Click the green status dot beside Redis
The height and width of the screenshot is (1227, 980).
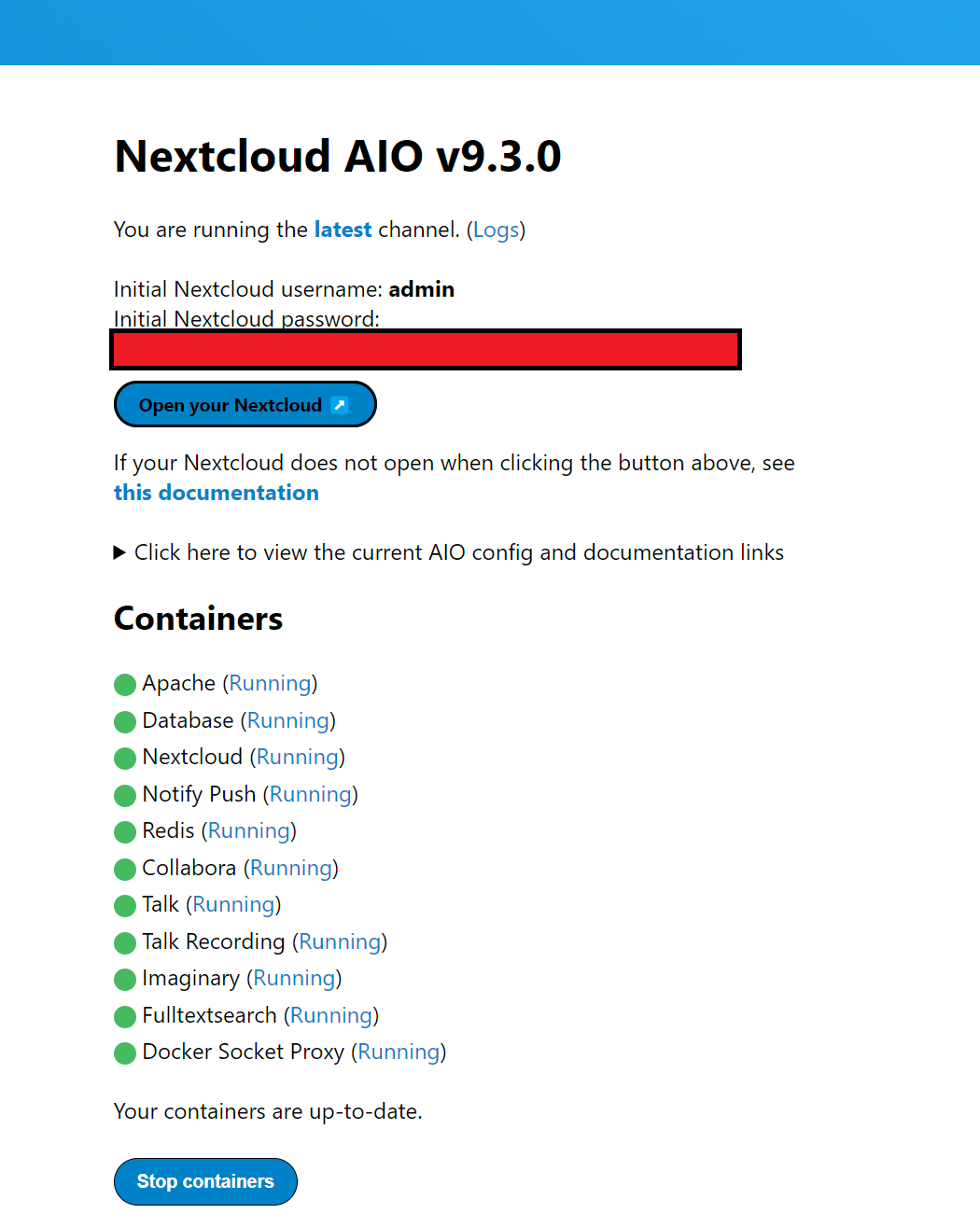coord(125,832)
